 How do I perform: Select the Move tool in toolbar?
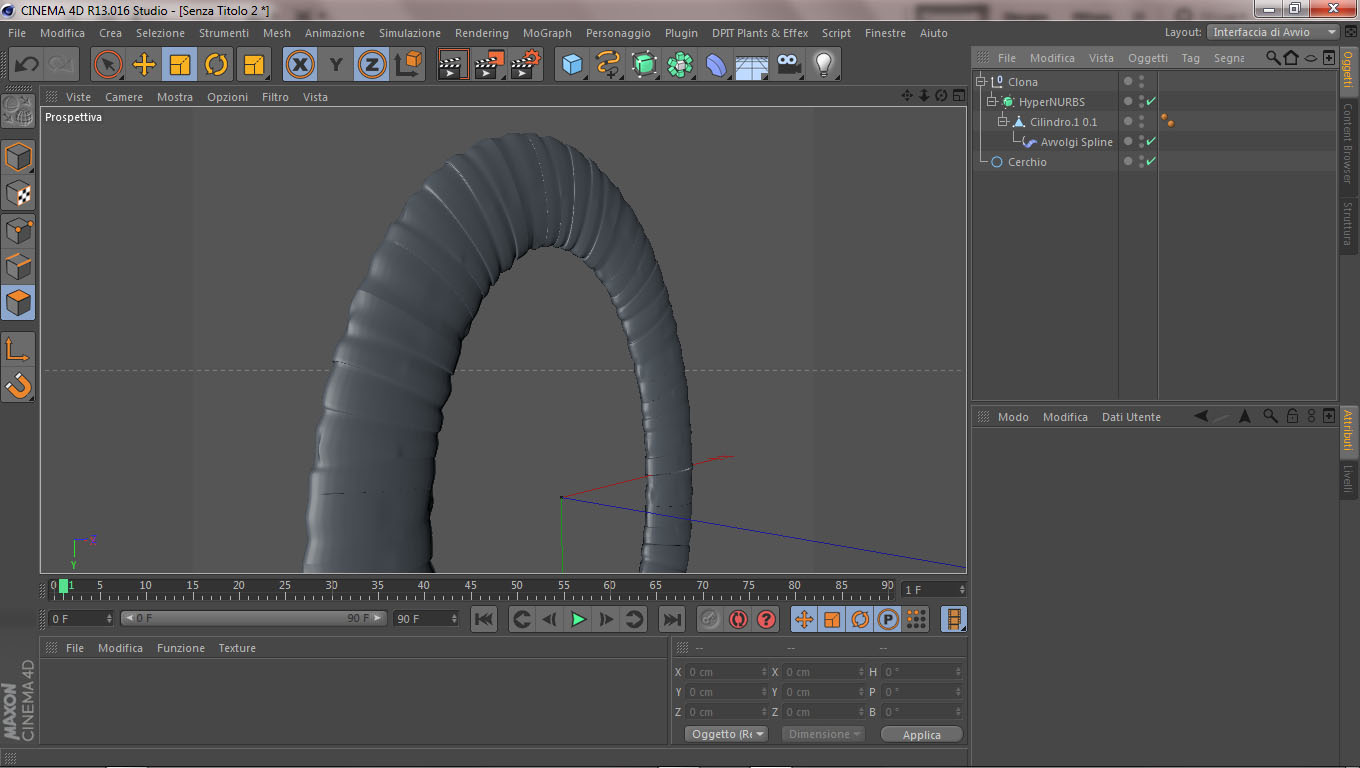click(x=144, y=65)
